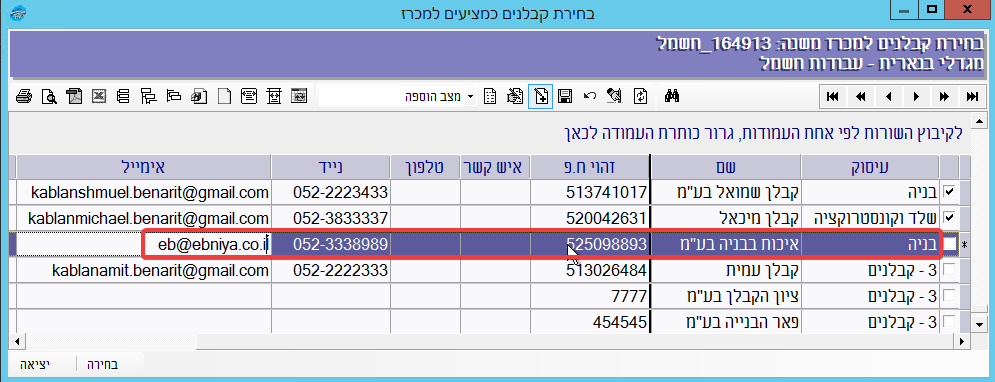Image resolution: width=995 pixels, height=382 pixels.
Task: Open the print preview magnifier icon
Action: 49,96
